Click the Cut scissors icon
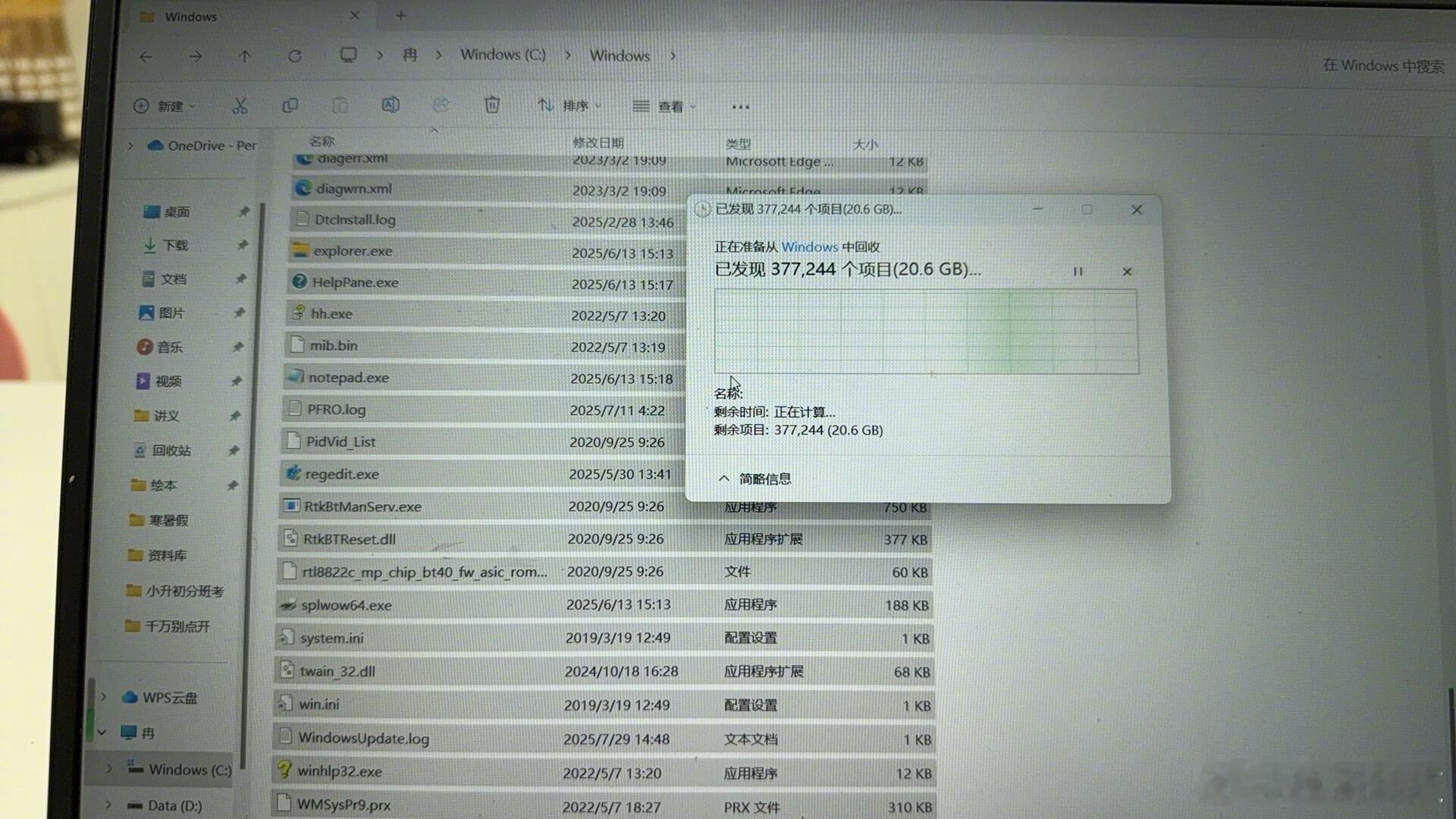 [240, 105]
